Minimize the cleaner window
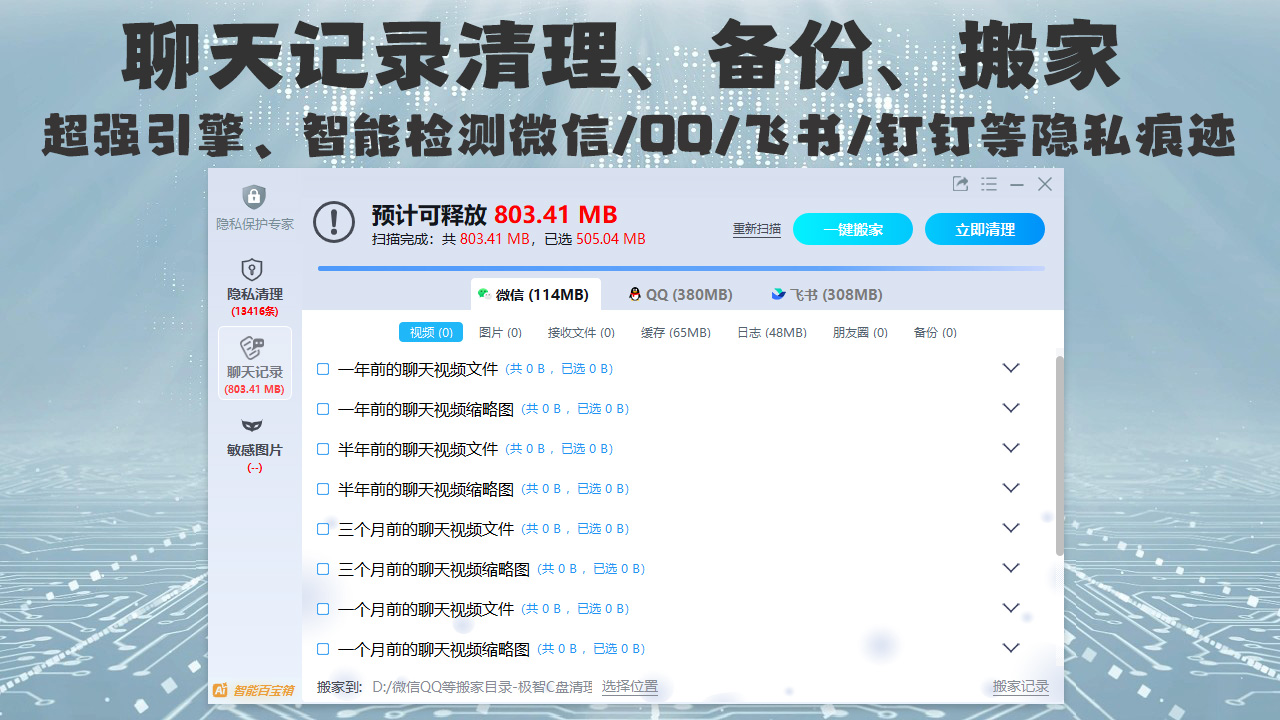The image size is (1280, 720). click(1017, 185)
